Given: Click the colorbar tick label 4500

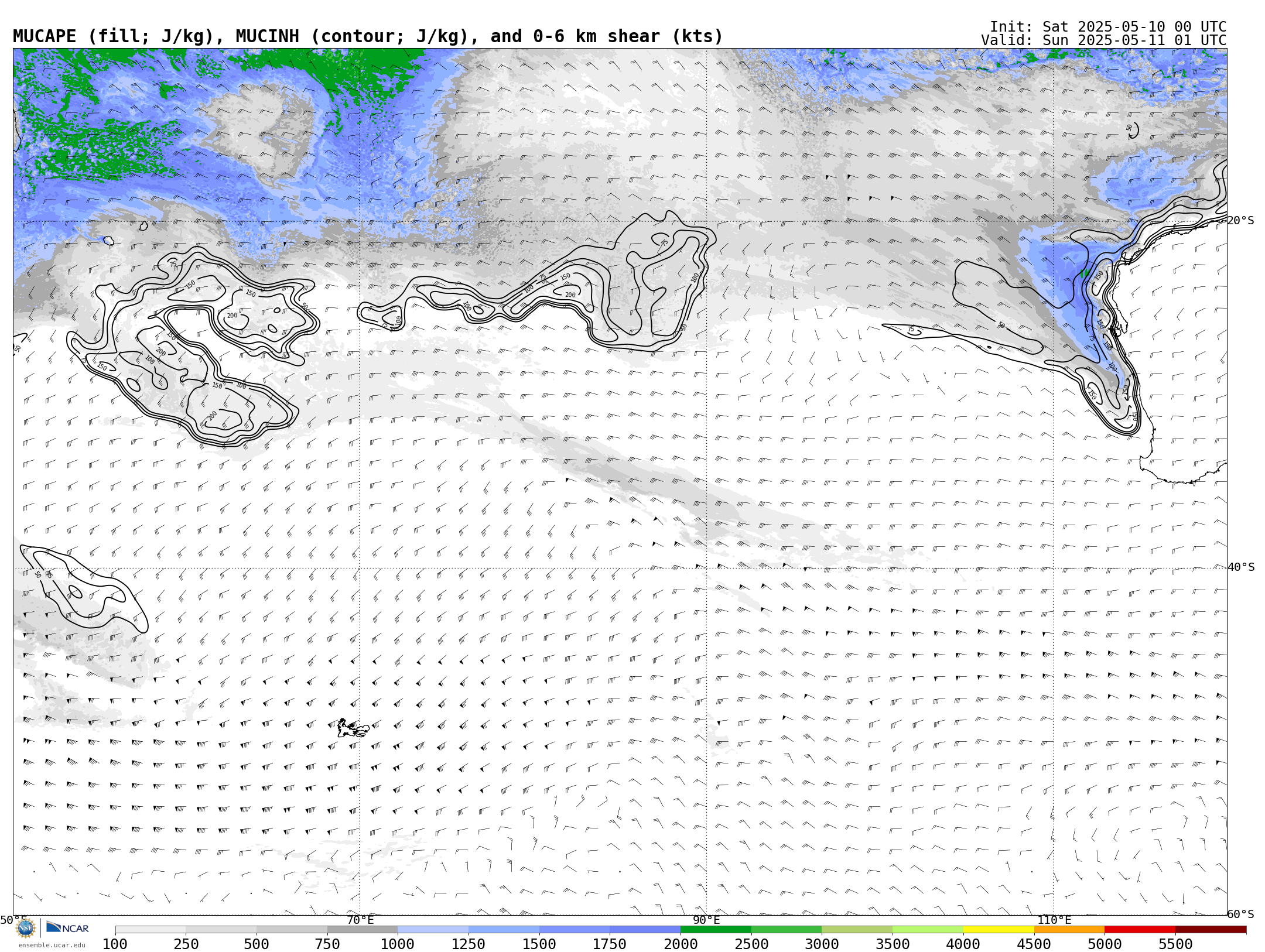Looking at the screenshot, I should 1034,944.
